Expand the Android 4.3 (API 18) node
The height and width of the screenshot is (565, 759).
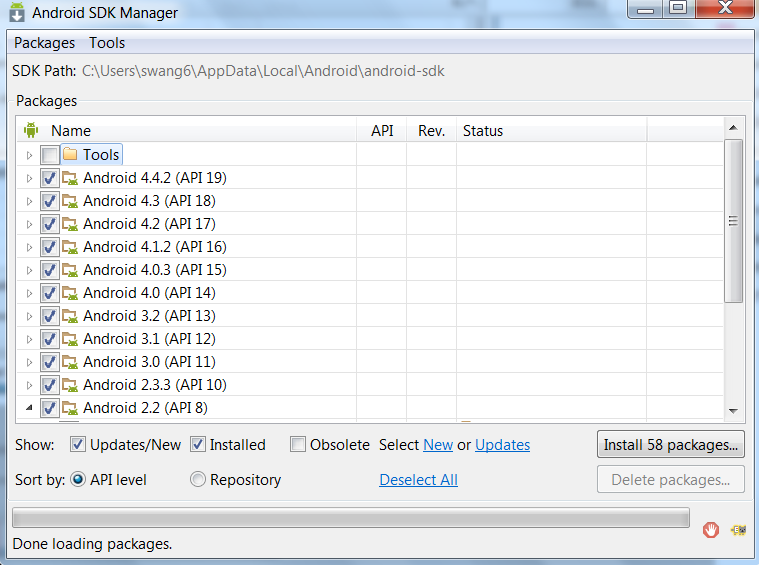pyautogui.click(x=30, y=201)
